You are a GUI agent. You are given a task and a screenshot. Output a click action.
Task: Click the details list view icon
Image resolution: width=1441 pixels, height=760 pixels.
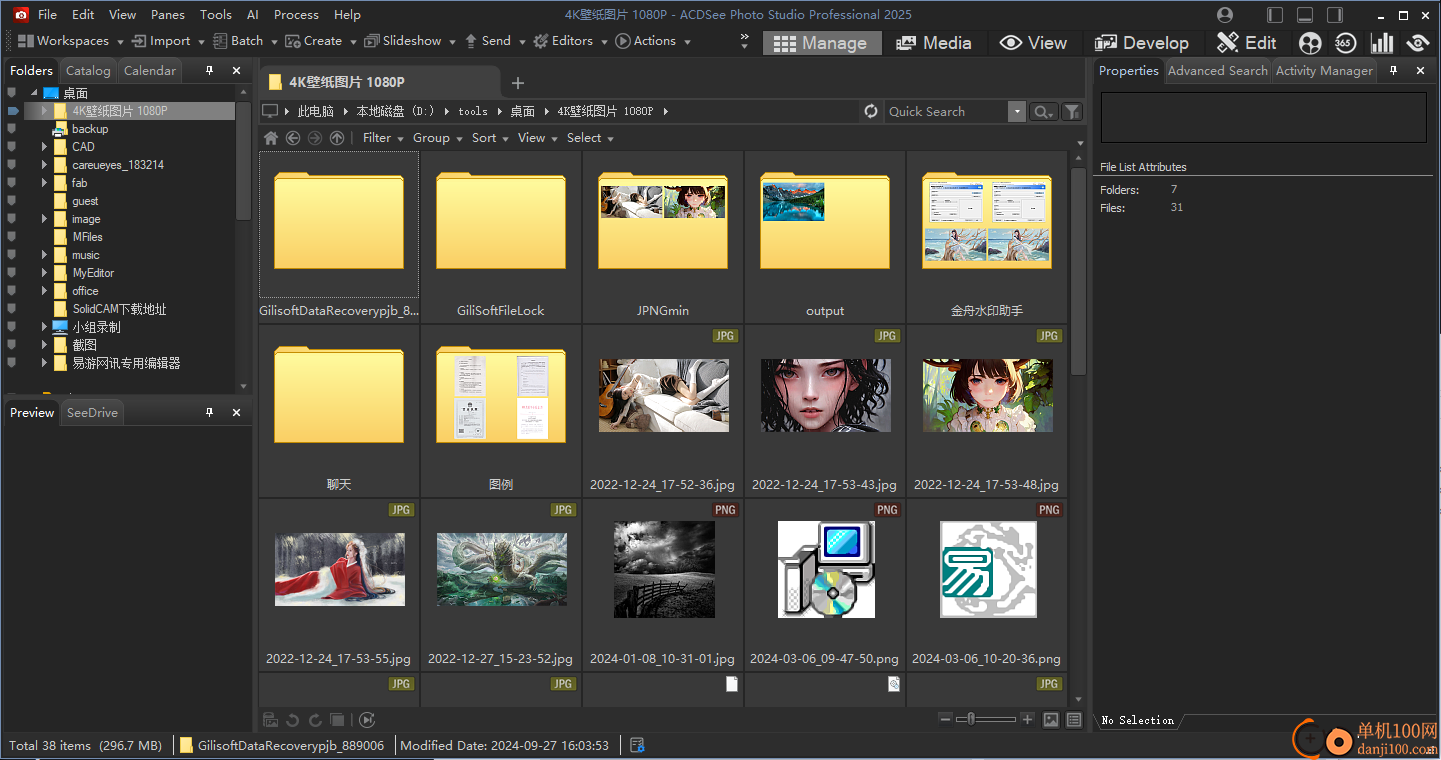(1074, 720)
